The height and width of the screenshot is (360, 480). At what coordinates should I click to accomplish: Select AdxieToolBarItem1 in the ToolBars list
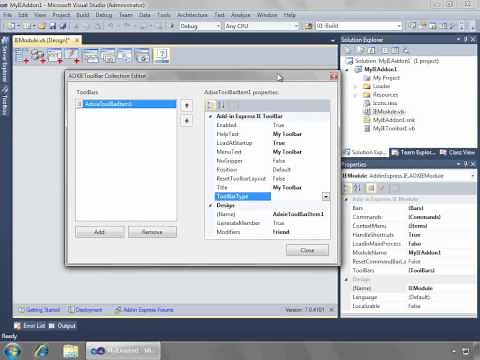(x=126, y=104)
